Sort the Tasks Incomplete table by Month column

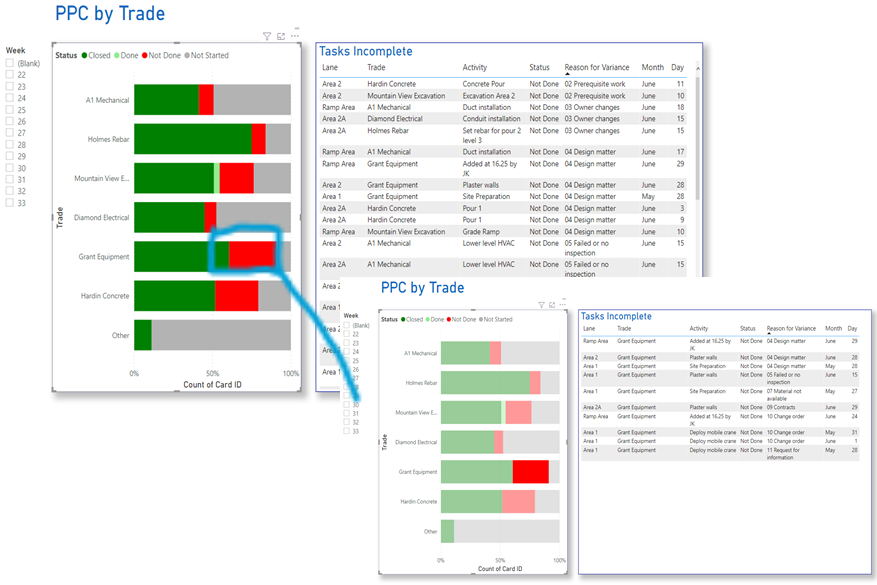pyautogui.click(x=652, y=66)
